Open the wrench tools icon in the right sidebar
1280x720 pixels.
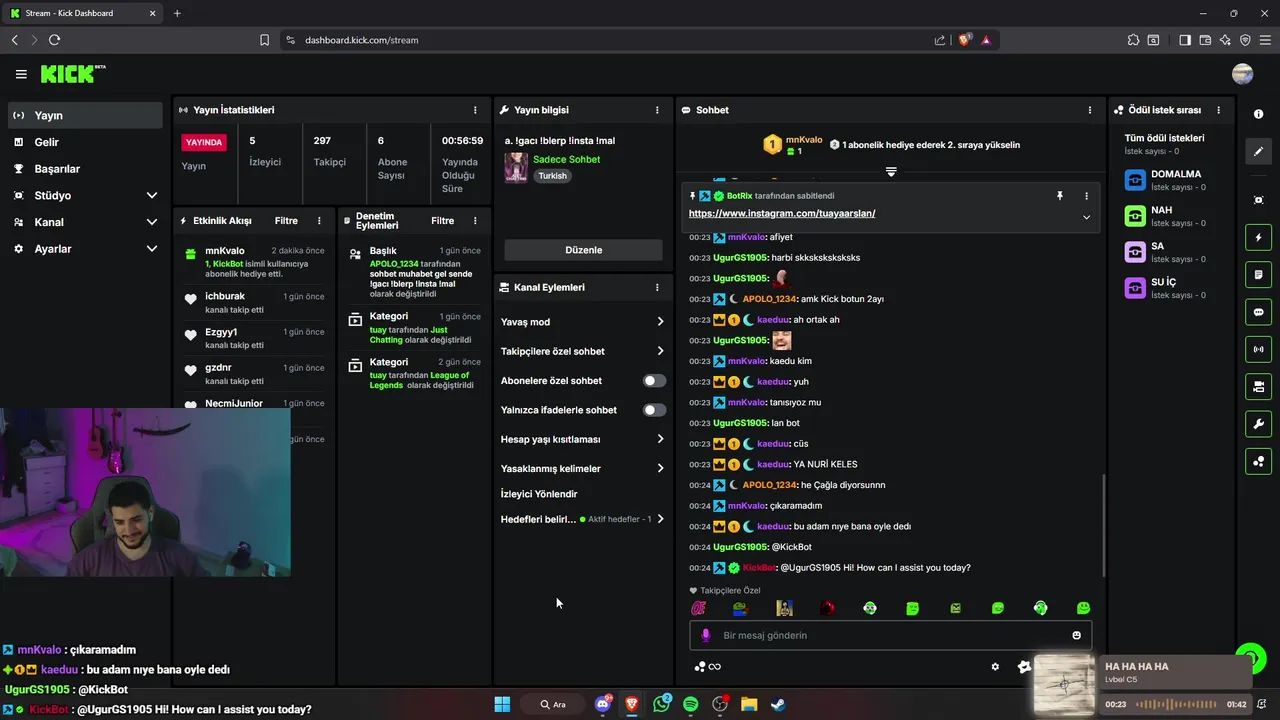(1258, 424)
